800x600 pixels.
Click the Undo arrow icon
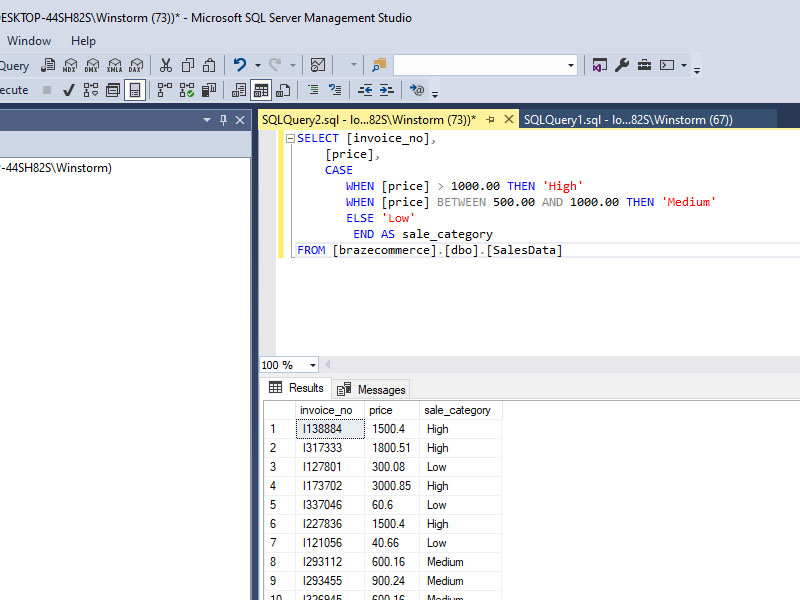[x=240, y=66]
